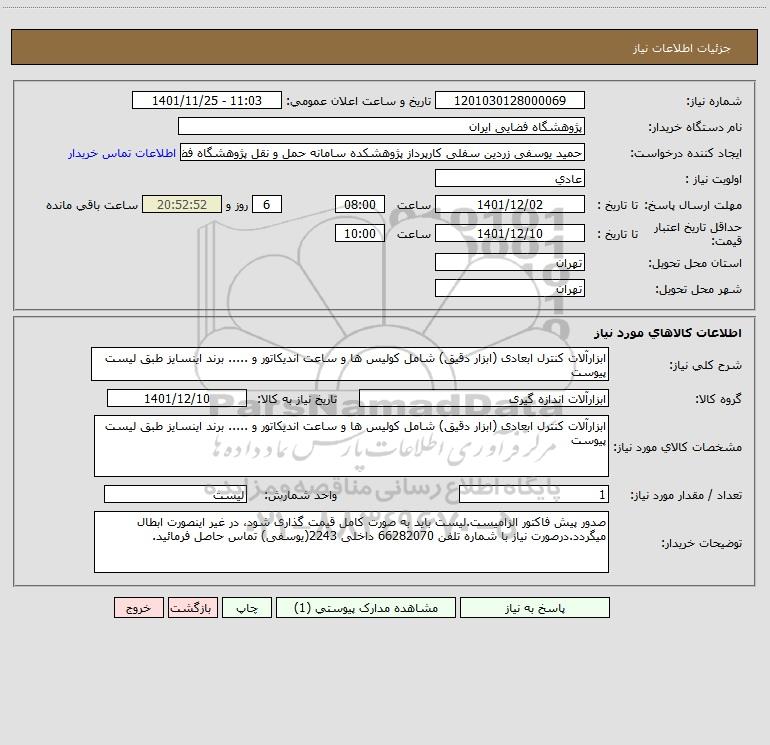Click the استان محل تحویل label
Viewport: 770px width, 745px height.
(x=695, y=264)
